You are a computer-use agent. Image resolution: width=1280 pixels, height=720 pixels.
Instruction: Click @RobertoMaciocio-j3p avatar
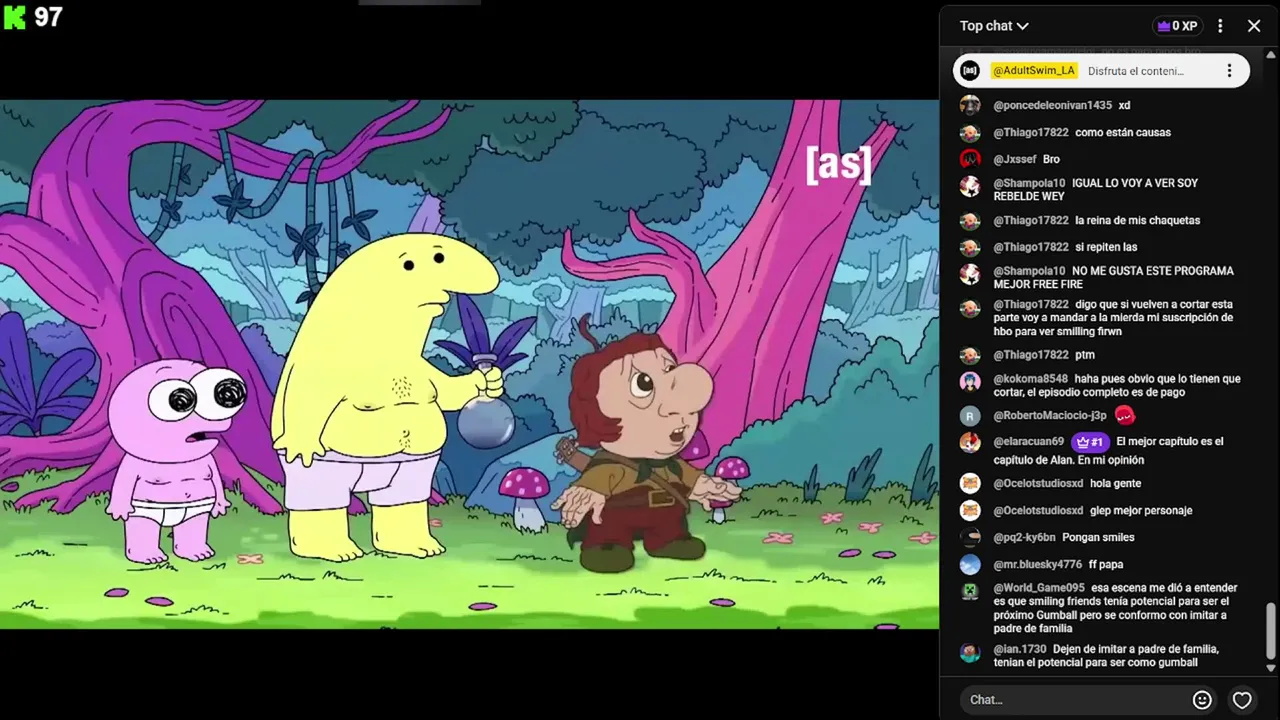pos(970,416)
